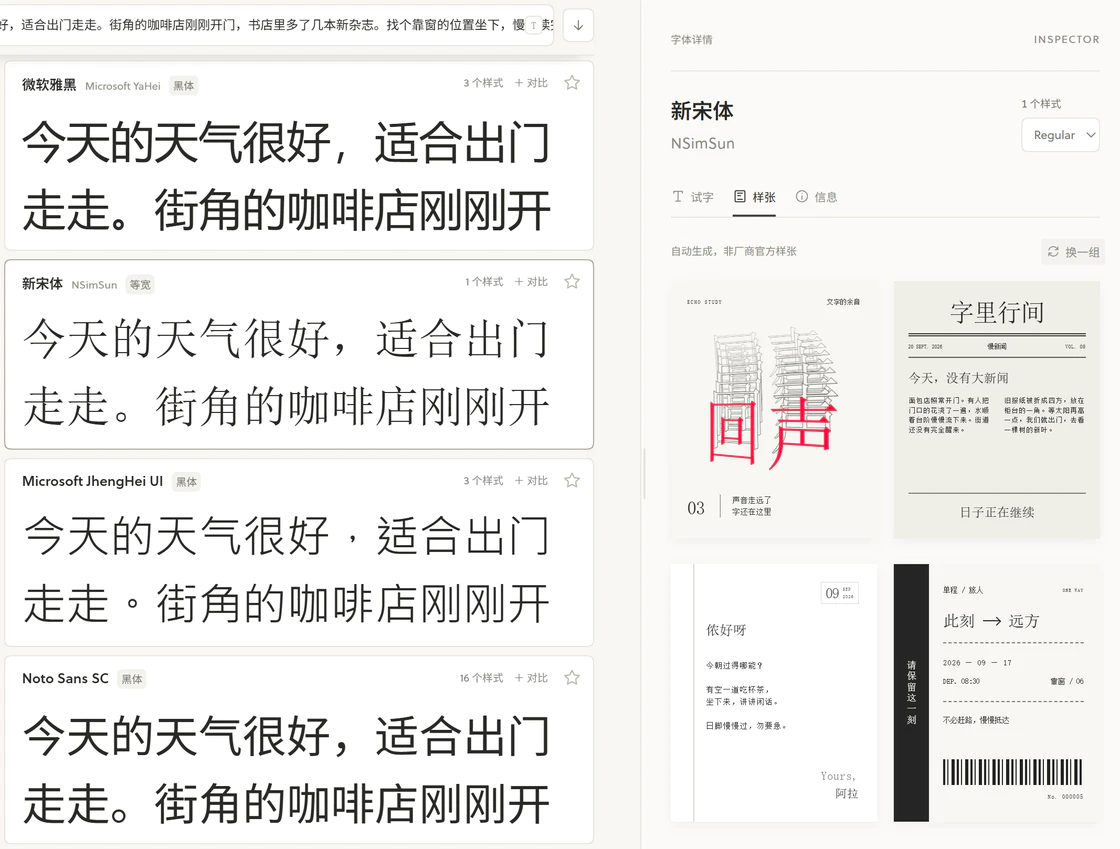Click the down arrow button beside preview text
1120x849 pixels.
[x=579, y=26]
